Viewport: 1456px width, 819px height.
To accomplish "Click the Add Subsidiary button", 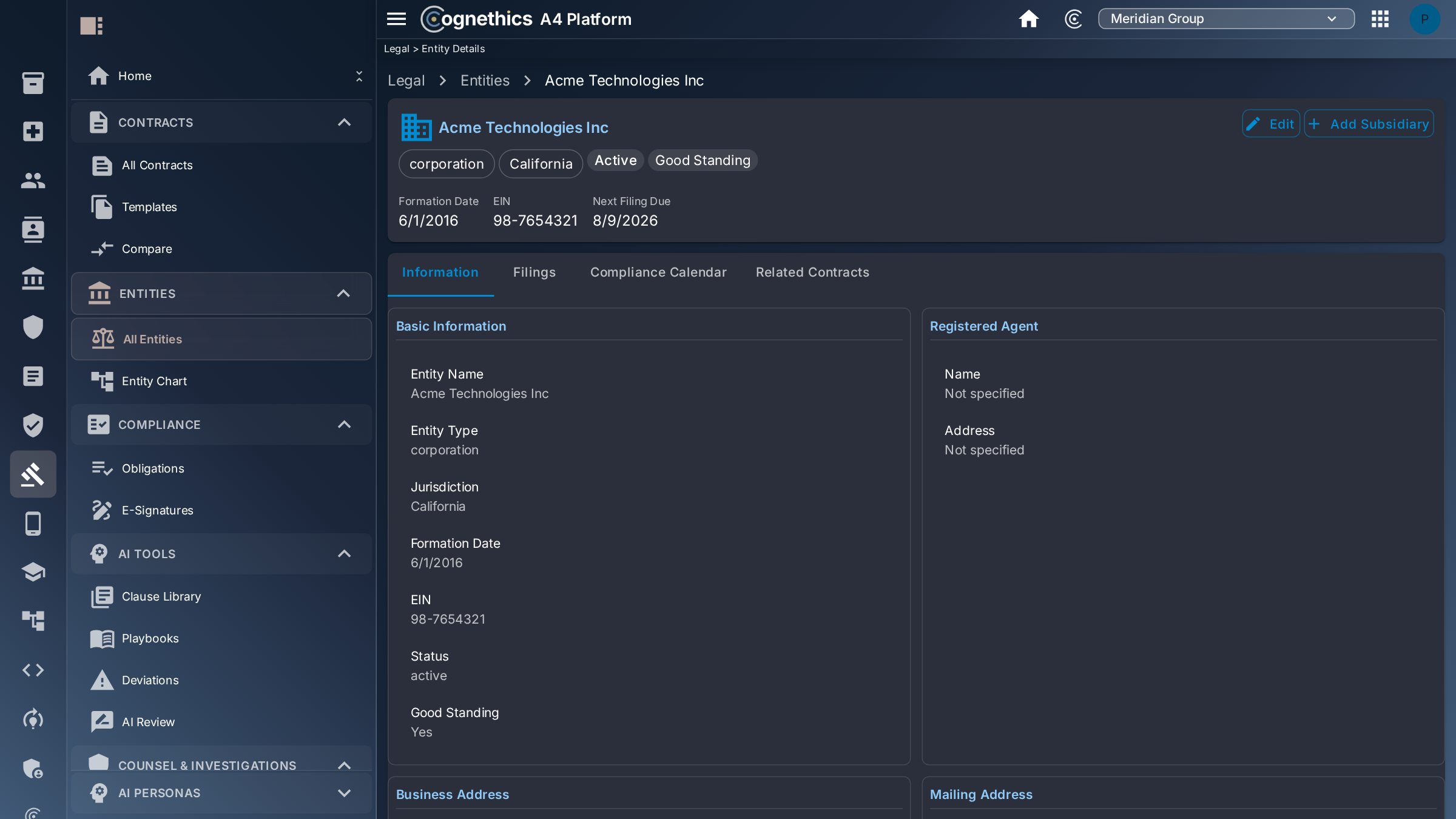I will tap(1369, 124).
